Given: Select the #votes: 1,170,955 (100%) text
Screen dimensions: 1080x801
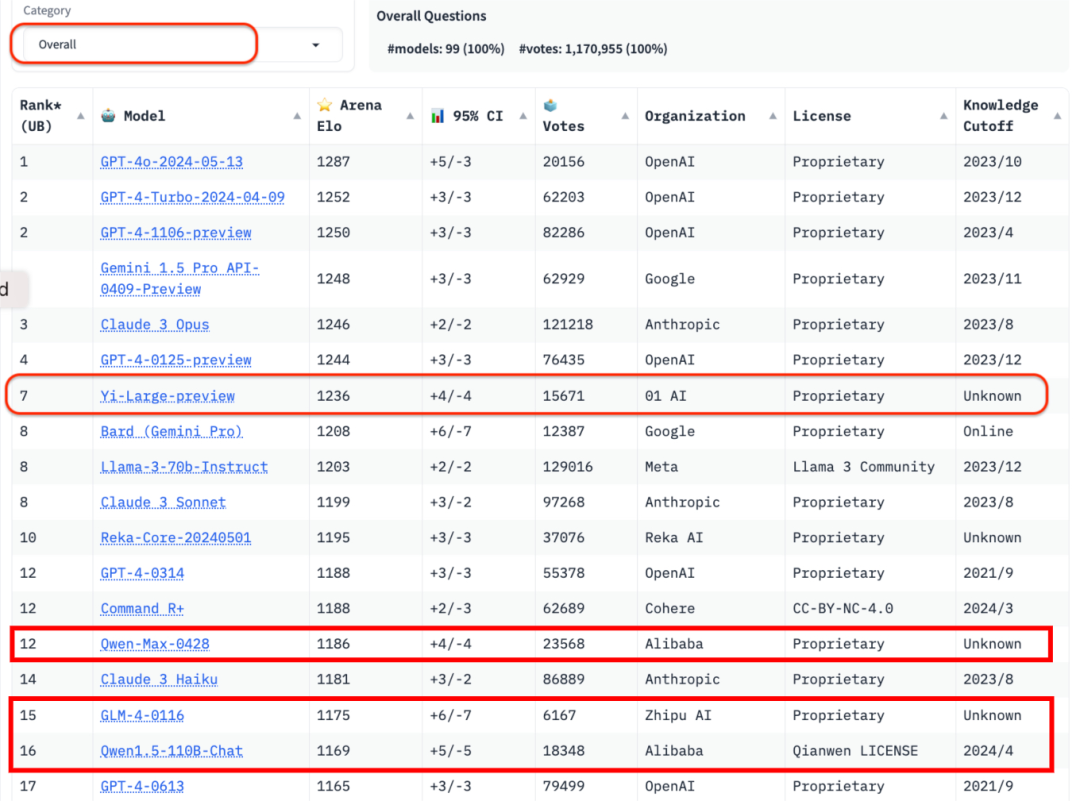Looking at the screenshot, I should coord(593,49).
